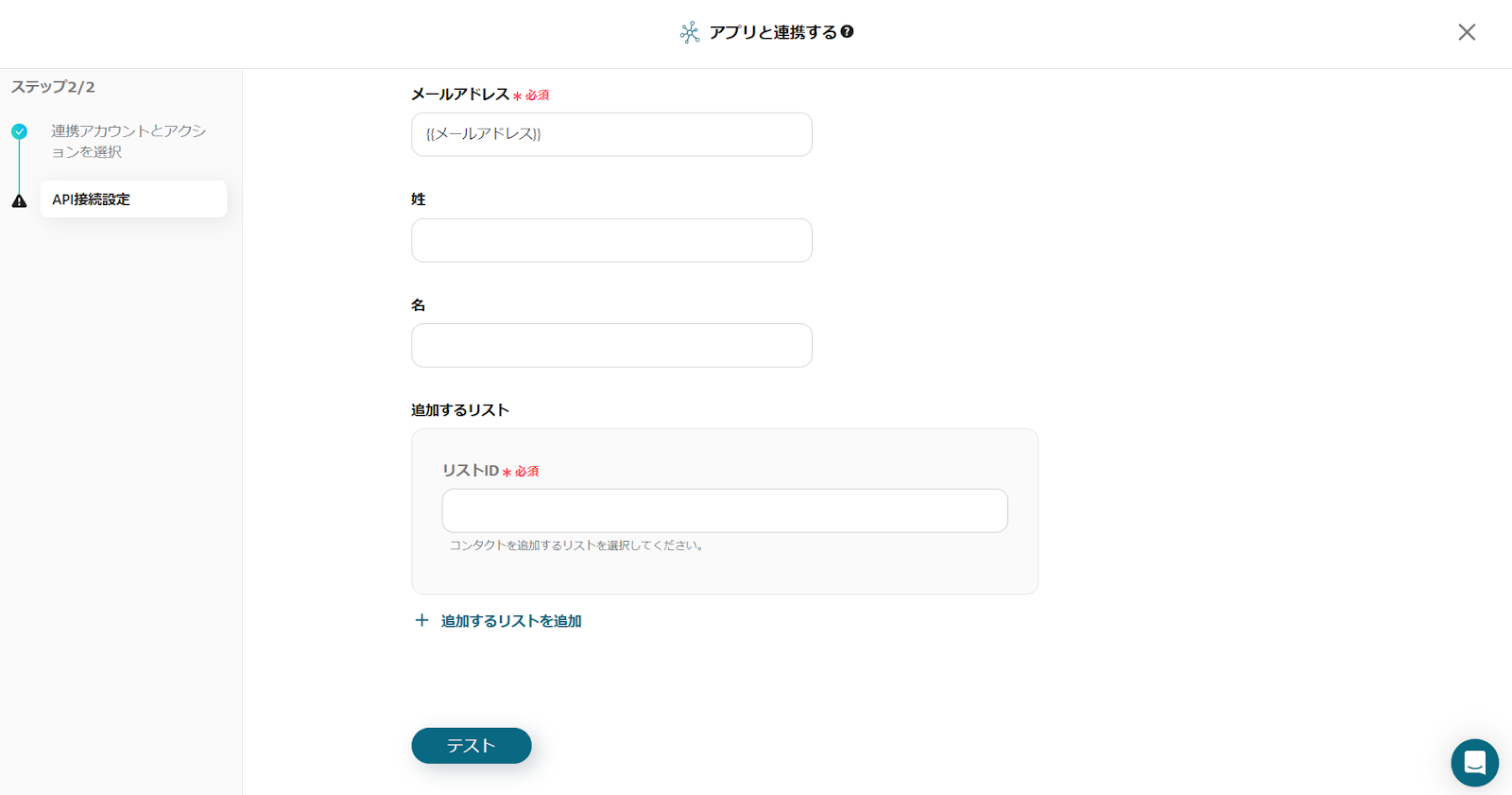This screenshot has height=795, width=1512.
Task: Click the app integration network icon
Action: [x=690, y=33]
